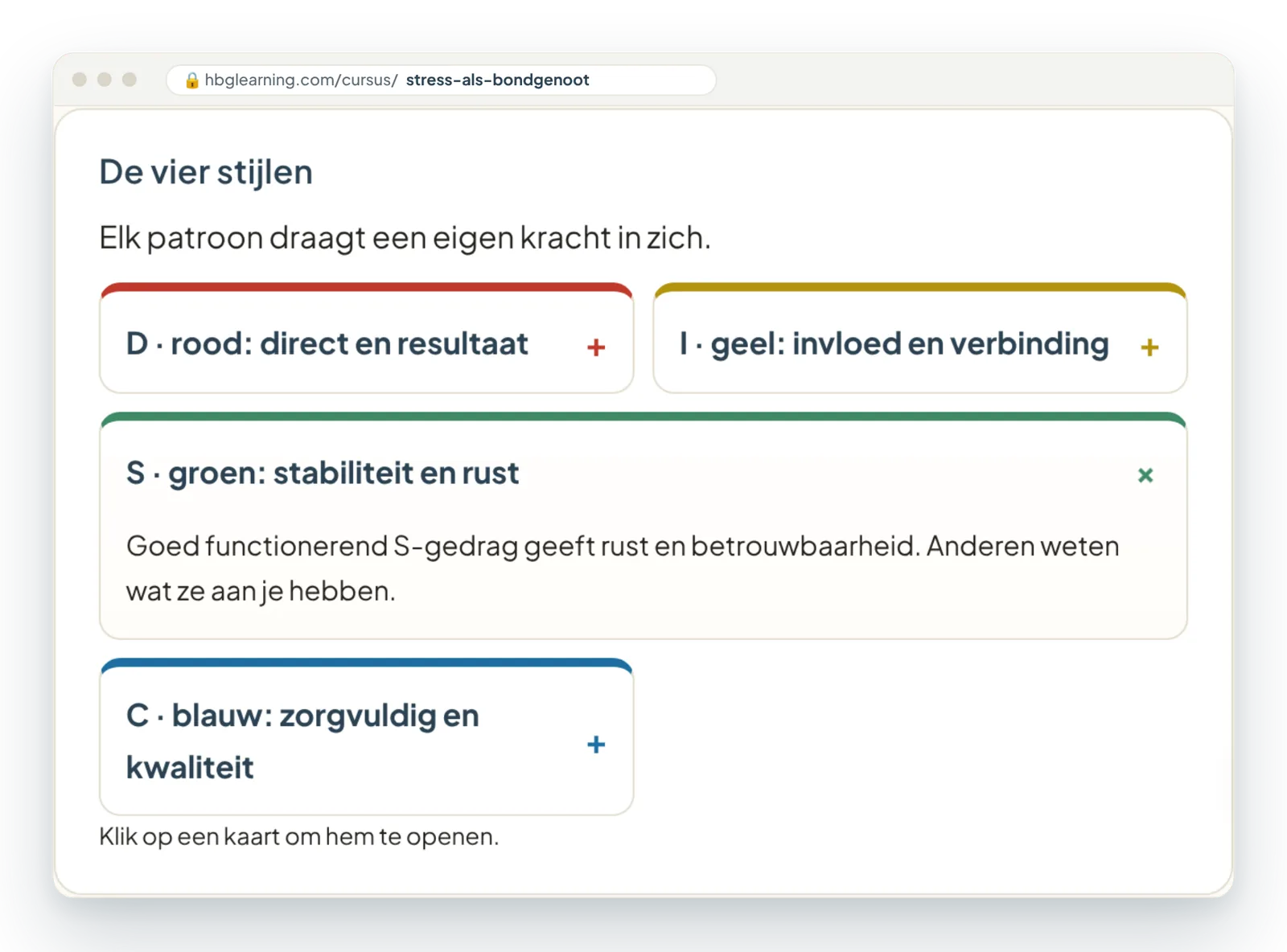
Task: Open card 'D · rood: direct en resultaat'
Action: click(367, 339)
